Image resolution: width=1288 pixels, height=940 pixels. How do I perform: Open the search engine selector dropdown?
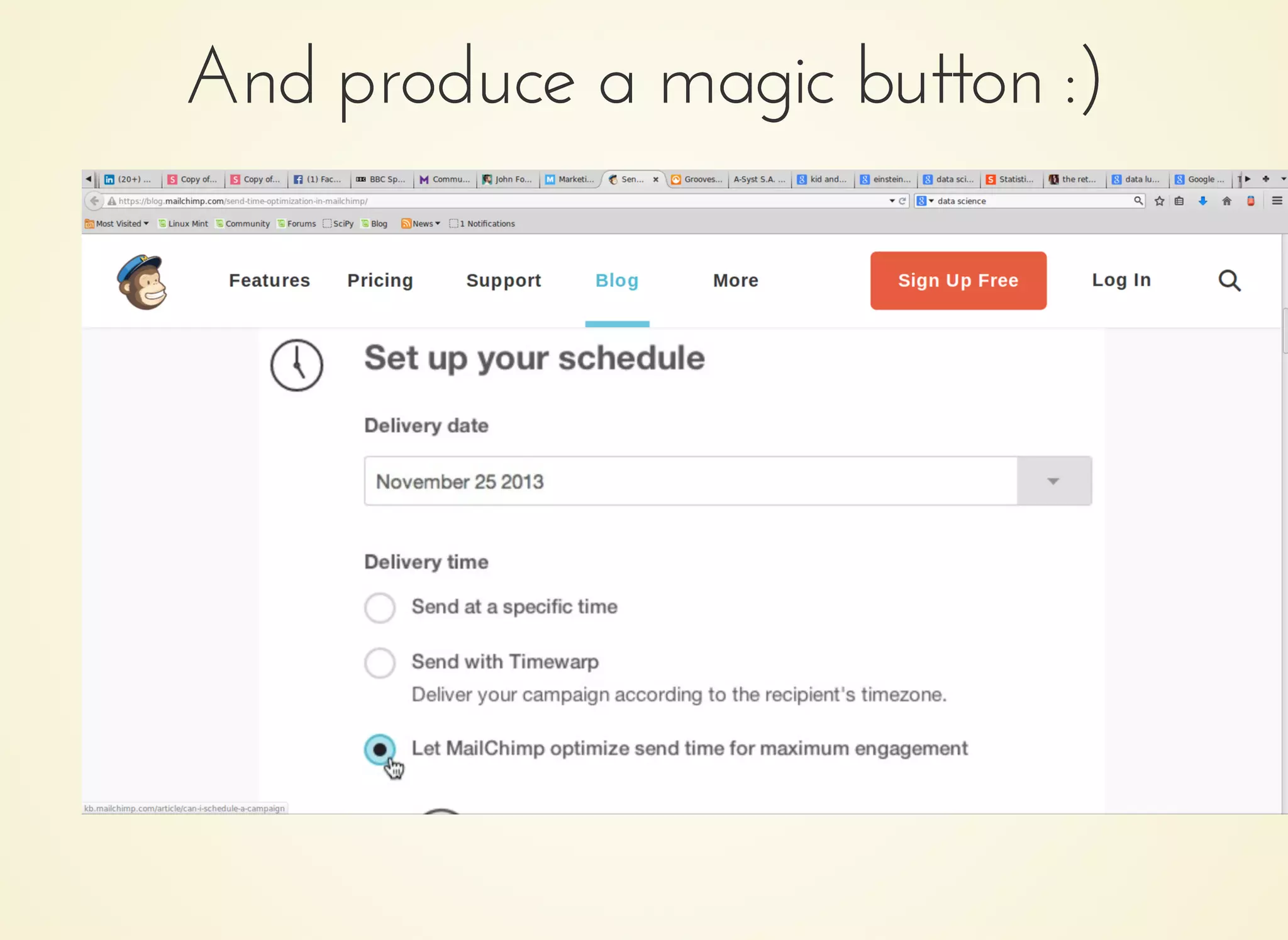[925, 201]
